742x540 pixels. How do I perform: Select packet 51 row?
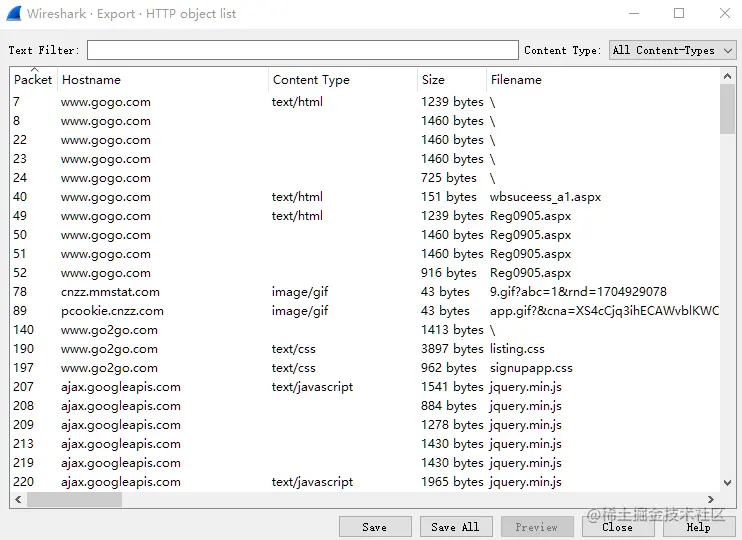pyautogui.click(x=364, y=254)
